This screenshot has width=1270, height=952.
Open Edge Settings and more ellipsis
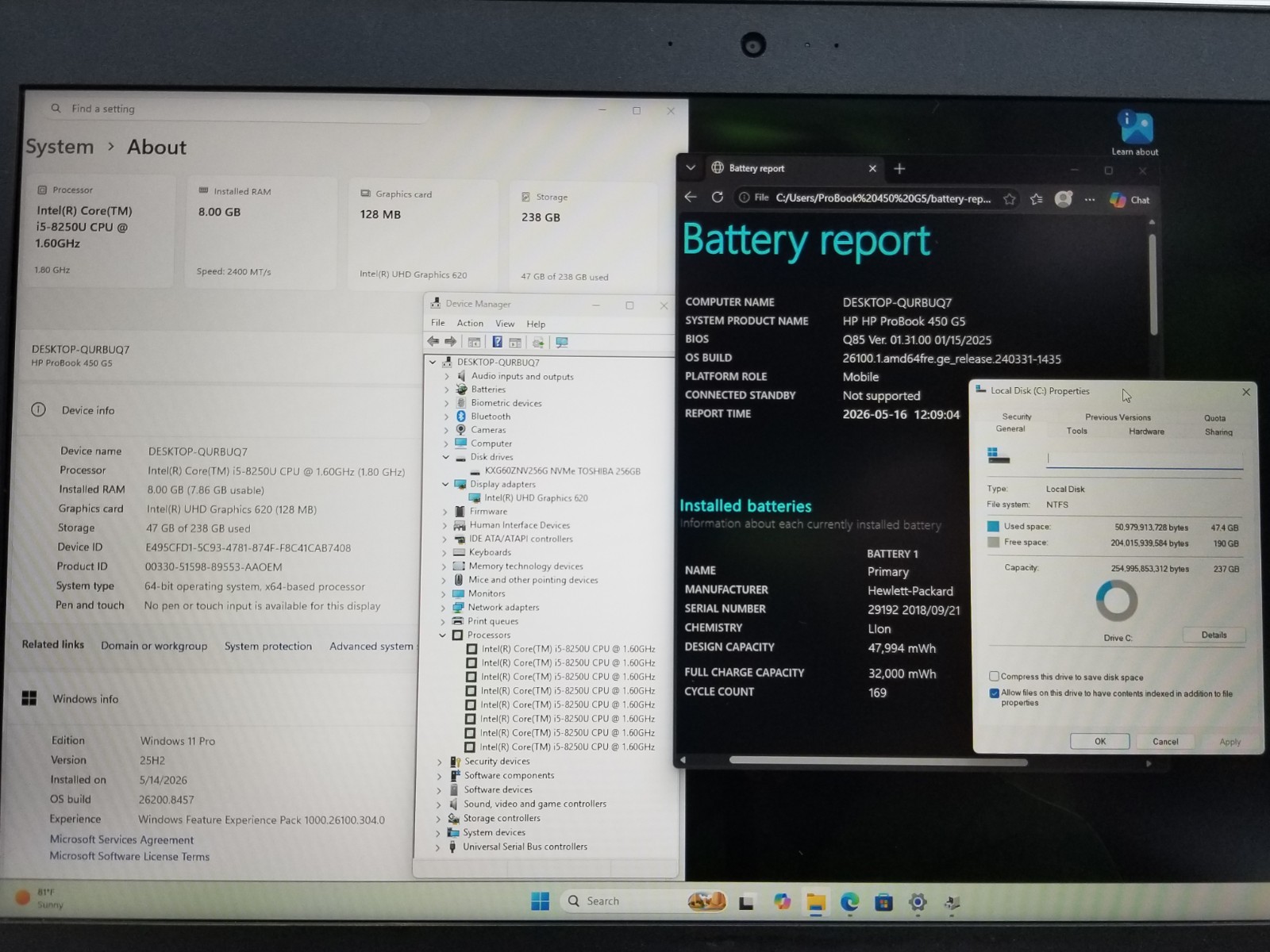[1090, 200]
